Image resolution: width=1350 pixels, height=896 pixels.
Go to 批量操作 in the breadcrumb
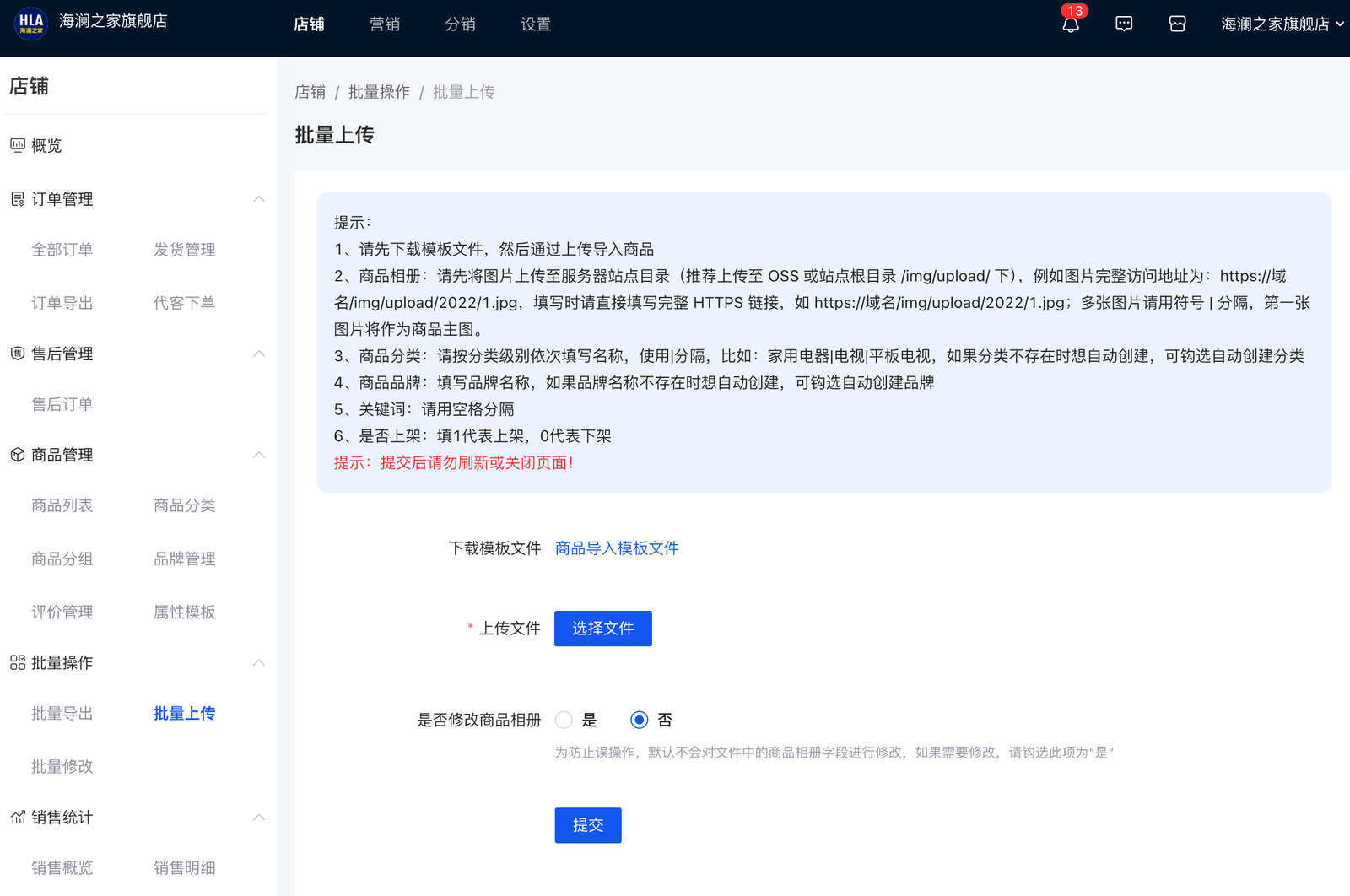pyautogui.click(x=379, y=92)
